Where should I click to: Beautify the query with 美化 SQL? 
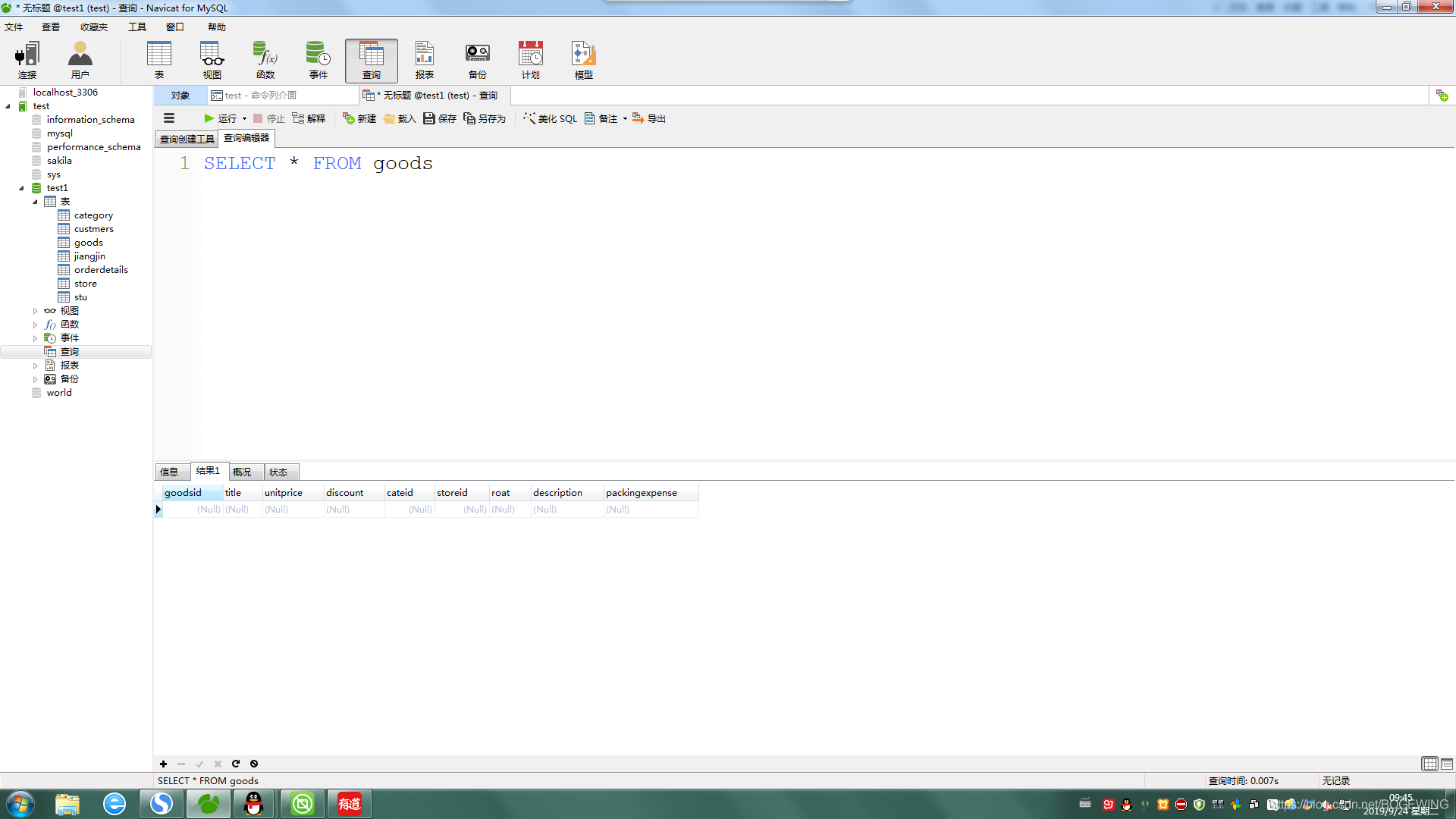551,118
